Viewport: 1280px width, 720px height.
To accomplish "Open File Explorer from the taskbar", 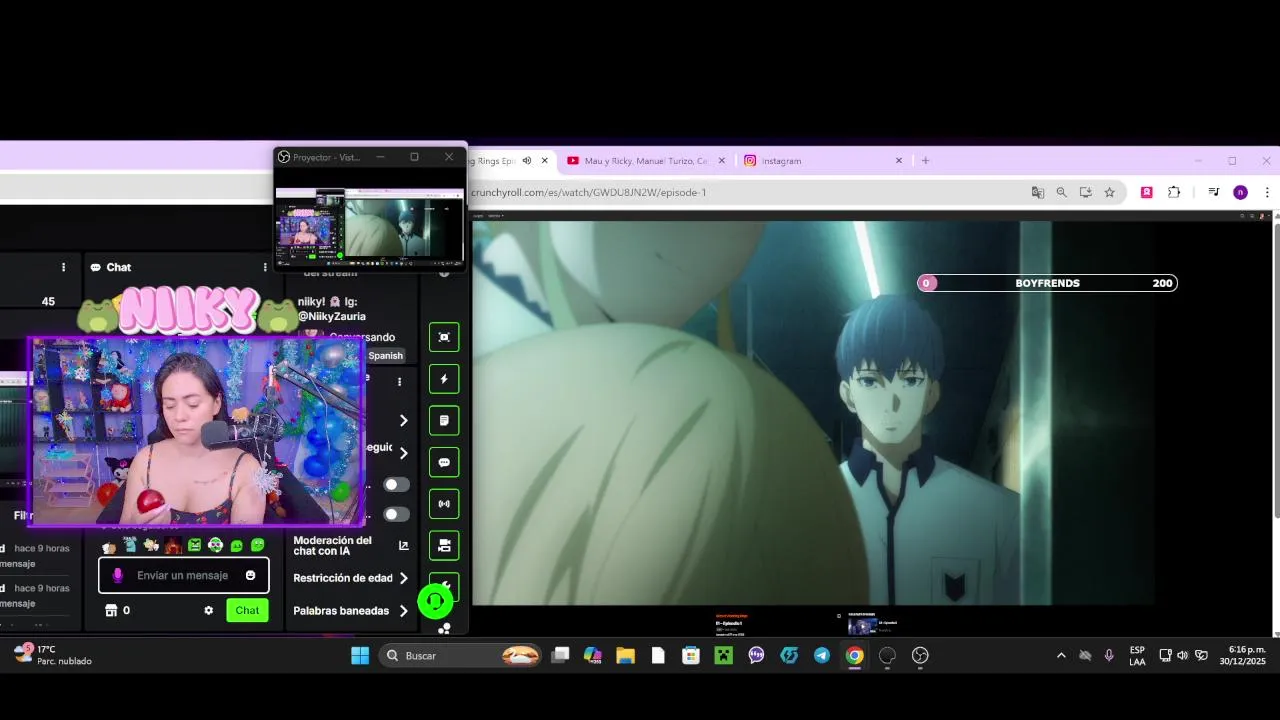I will [x=625, y=656].
